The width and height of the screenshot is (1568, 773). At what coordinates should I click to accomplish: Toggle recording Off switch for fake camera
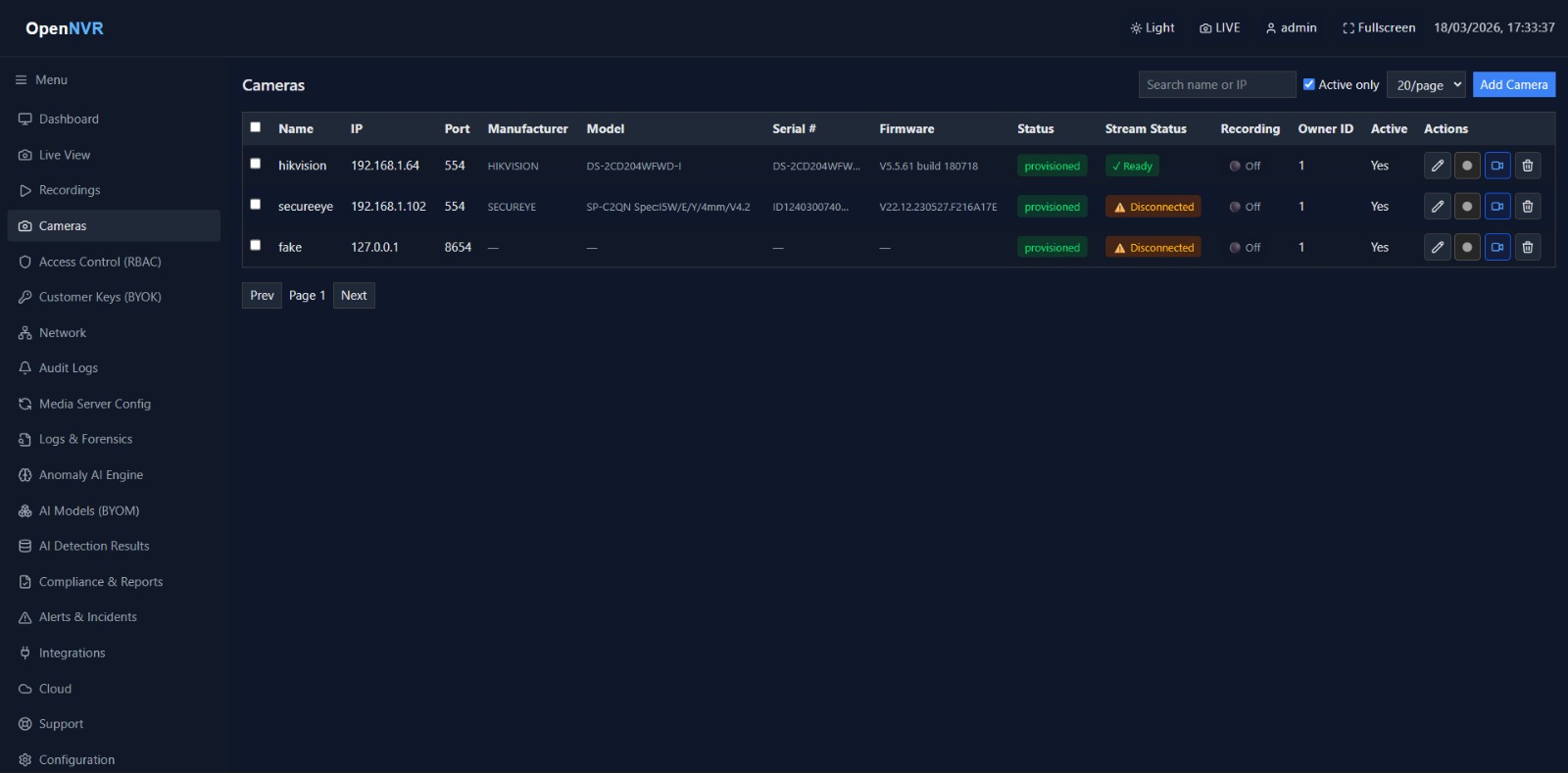1245,248
